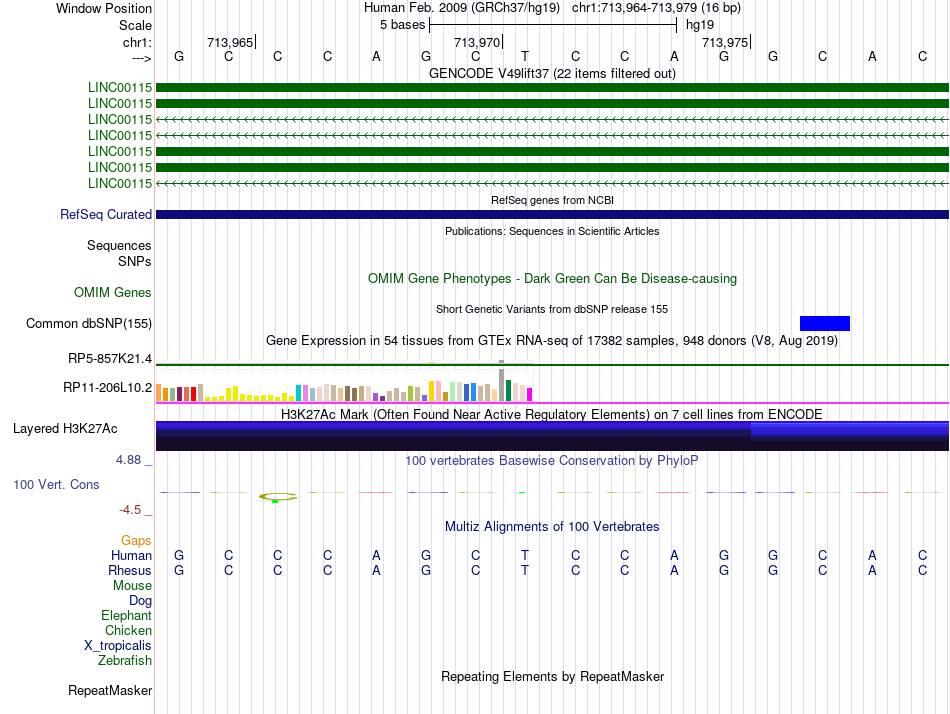Click the yellow-green PhyloP conservation bump
The width and height of the screenshot is (950, 714).
(x=277, y=497)
